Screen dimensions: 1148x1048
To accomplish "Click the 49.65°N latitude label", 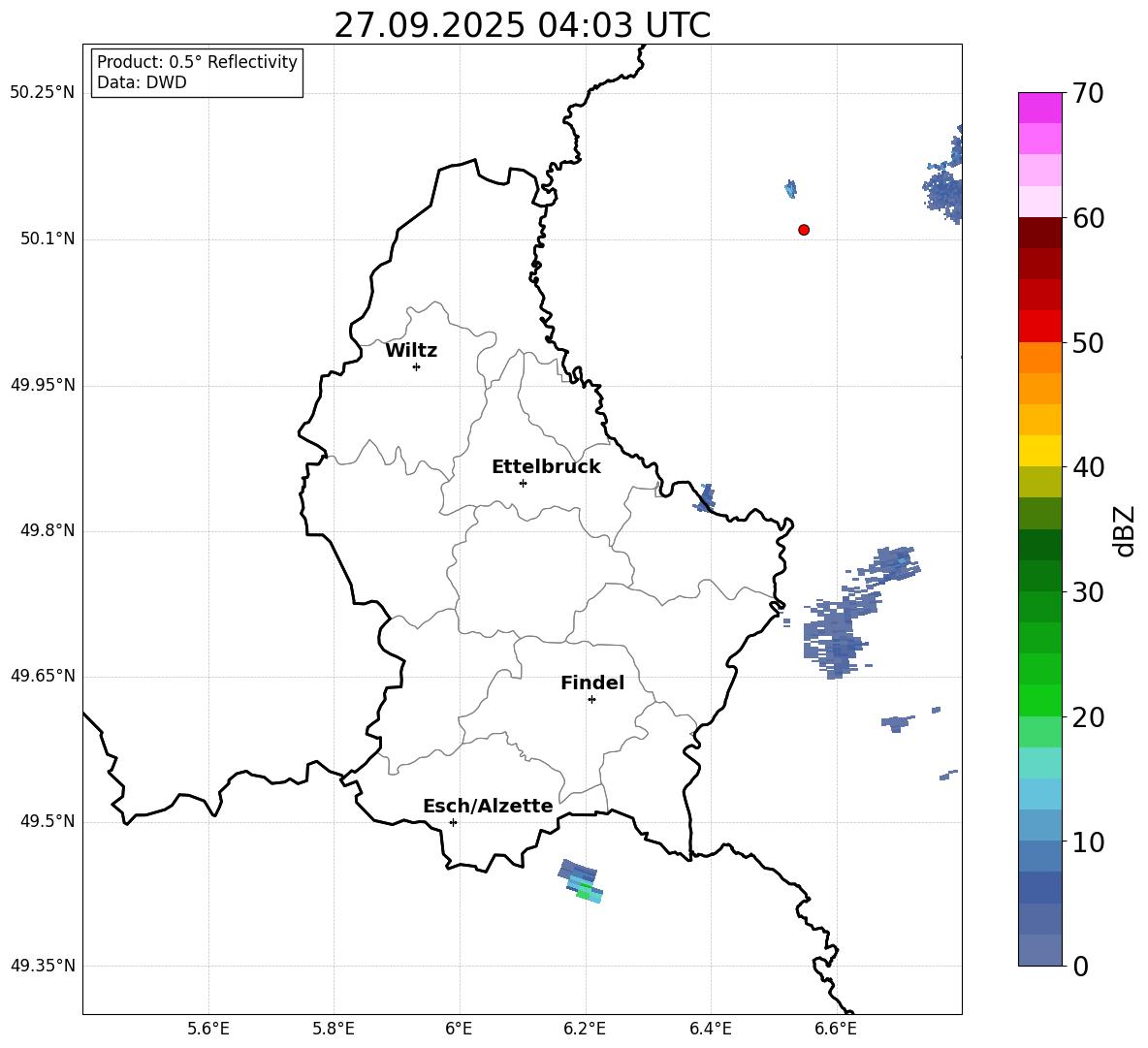I will click(x=42, y=675).
